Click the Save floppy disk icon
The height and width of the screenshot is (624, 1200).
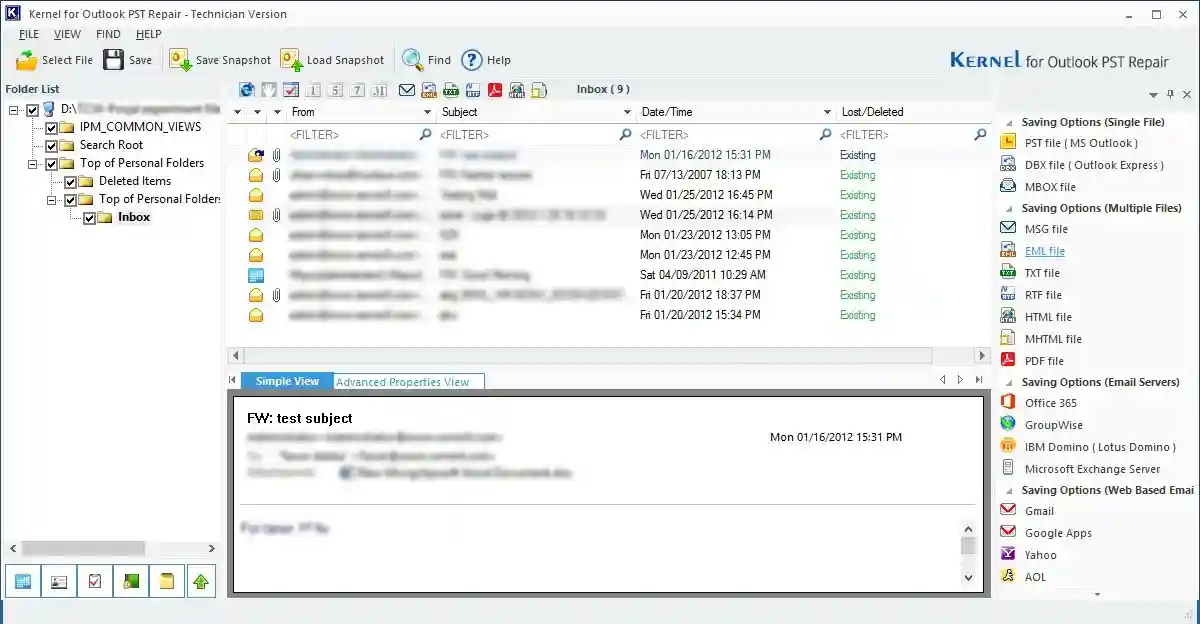click(x=114, y=60)
